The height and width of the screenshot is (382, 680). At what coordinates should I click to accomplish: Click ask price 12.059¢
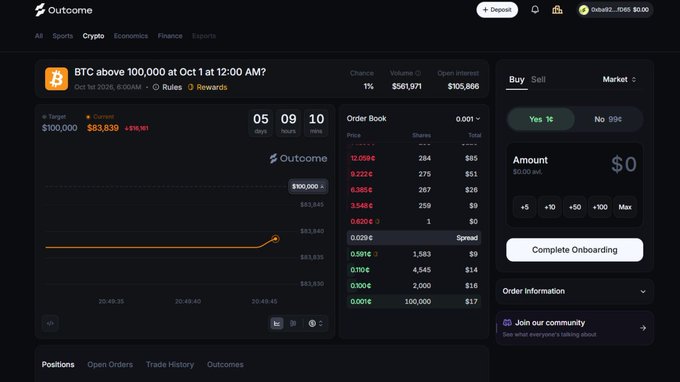coord(363,158)
